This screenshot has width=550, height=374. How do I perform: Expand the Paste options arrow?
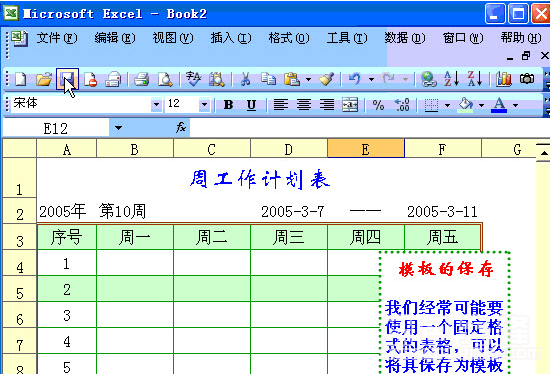point(308,80)
